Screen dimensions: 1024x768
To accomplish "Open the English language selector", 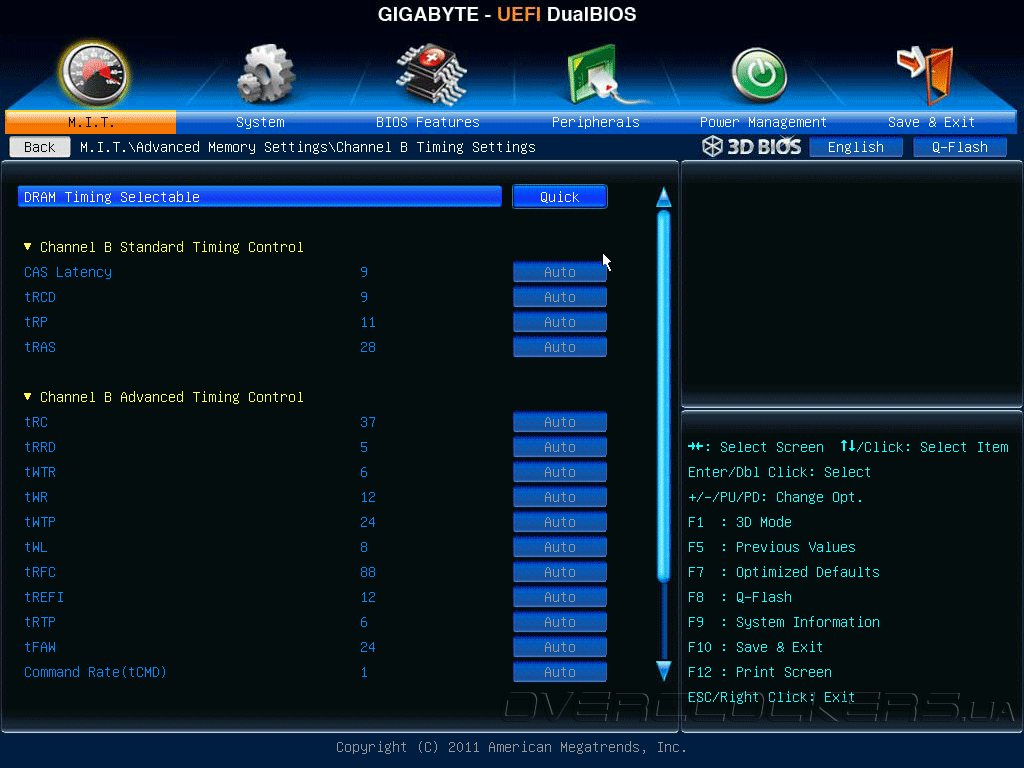I will [x=856, y=147].
